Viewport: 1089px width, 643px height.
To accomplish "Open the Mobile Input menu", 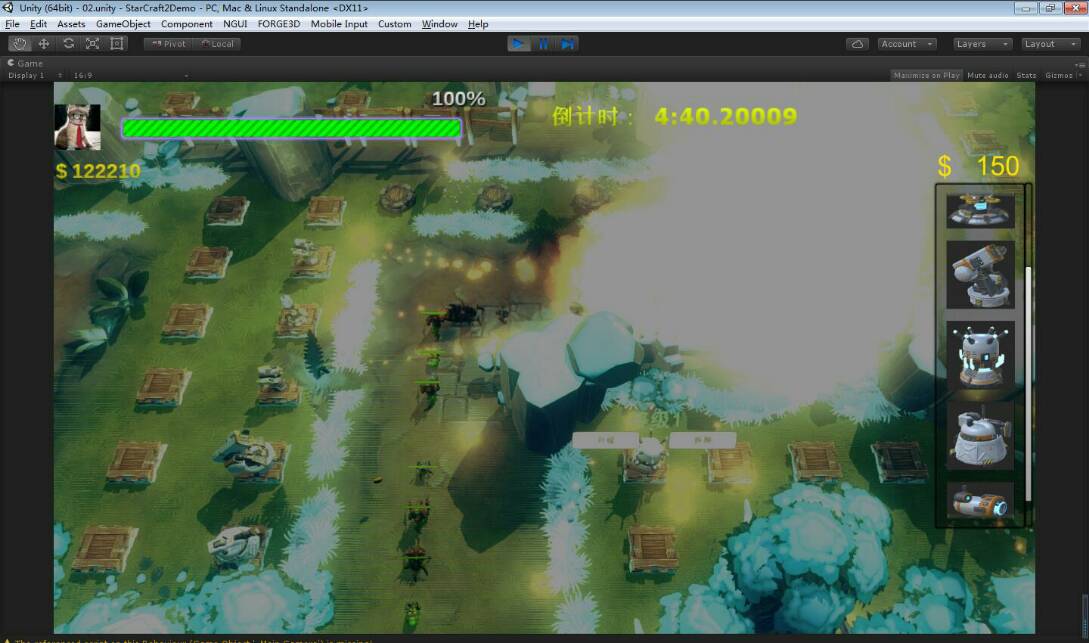I will (339, 24).
